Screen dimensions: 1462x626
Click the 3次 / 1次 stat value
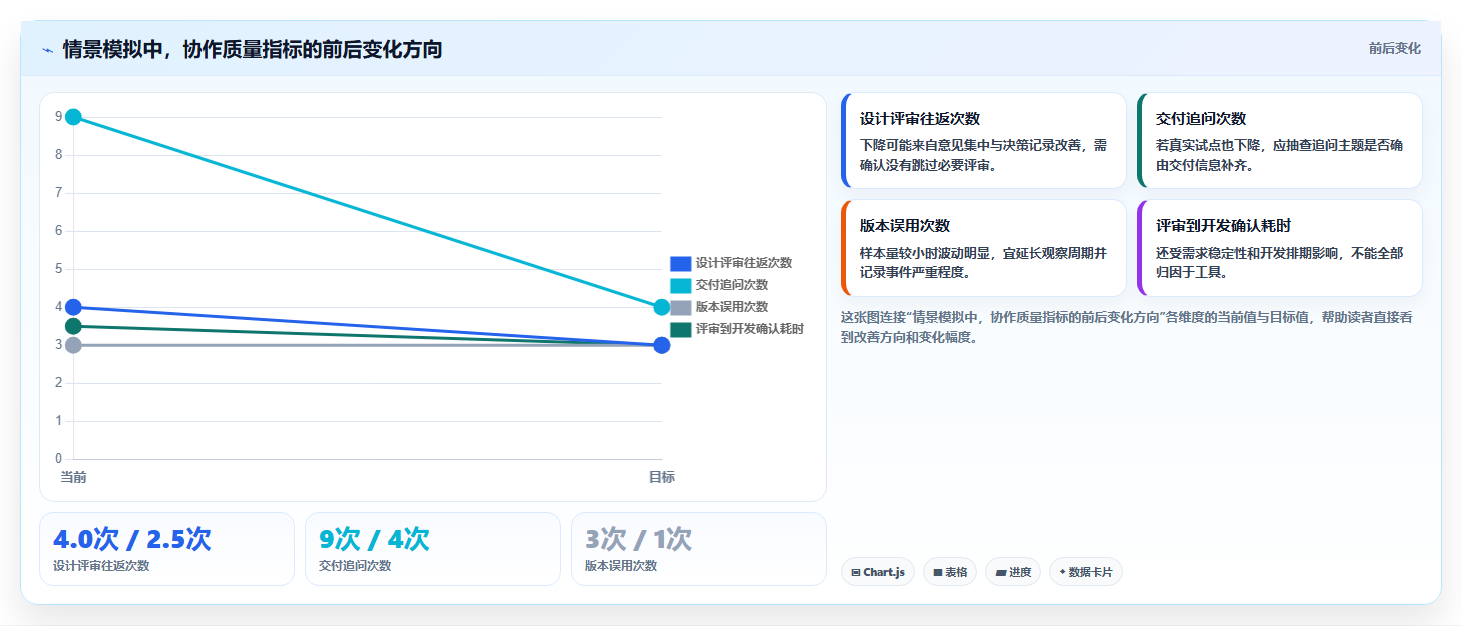[638, 539]
